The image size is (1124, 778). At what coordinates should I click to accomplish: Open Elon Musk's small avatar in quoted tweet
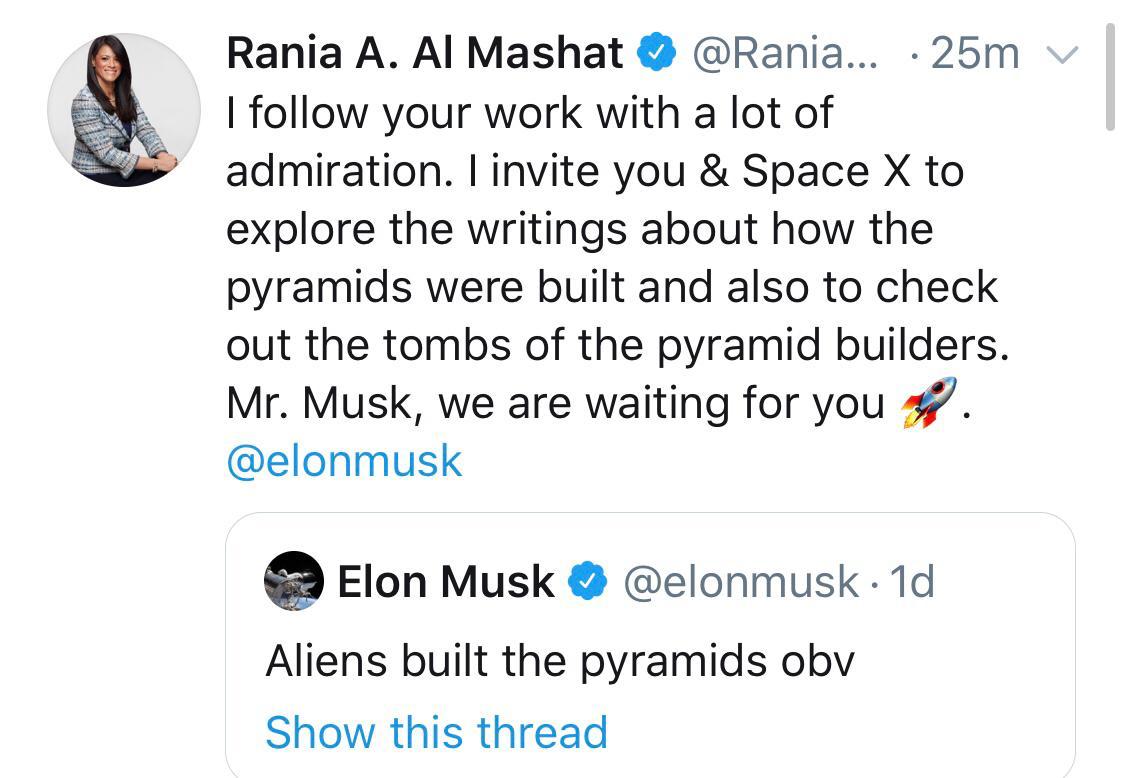click(x=294, y=581)
